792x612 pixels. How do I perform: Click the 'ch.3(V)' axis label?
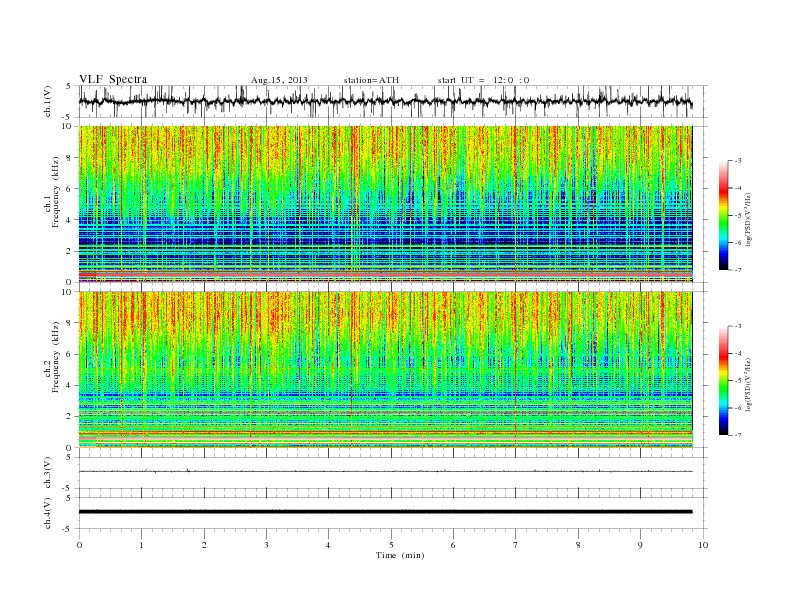coord(47,473)
